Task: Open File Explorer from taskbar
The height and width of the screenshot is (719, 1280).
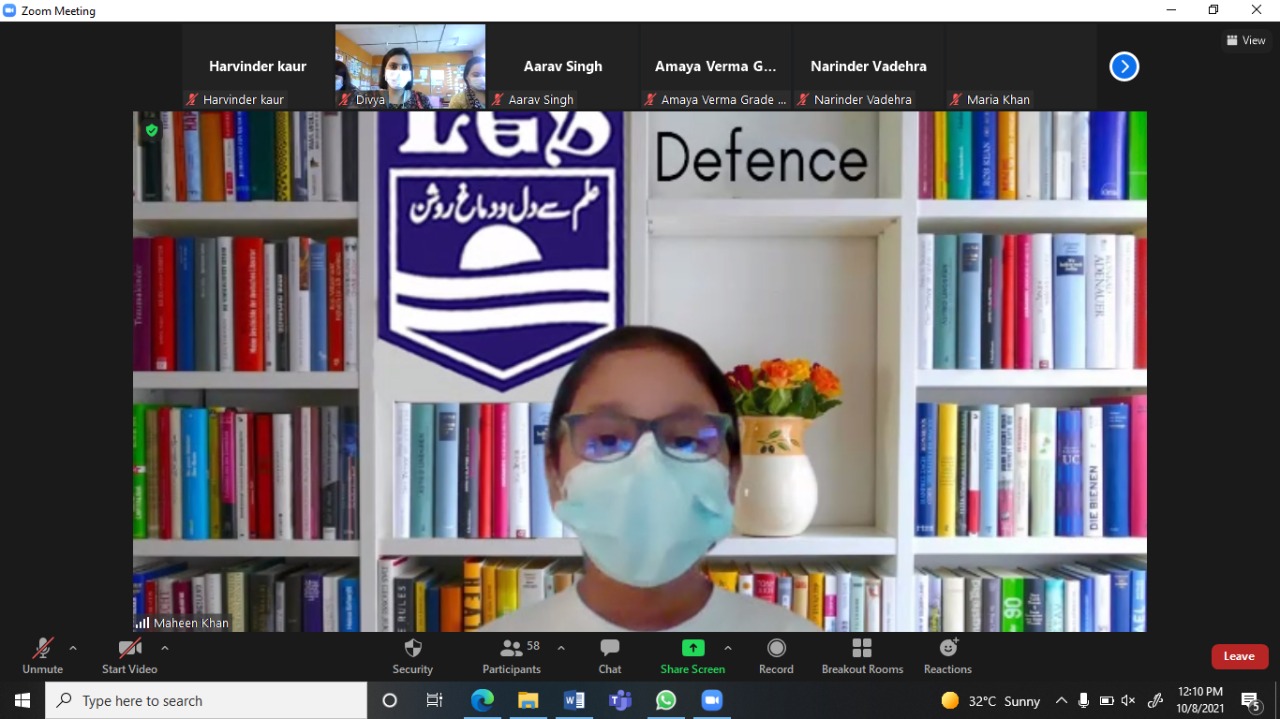Action: pos(528,701)
